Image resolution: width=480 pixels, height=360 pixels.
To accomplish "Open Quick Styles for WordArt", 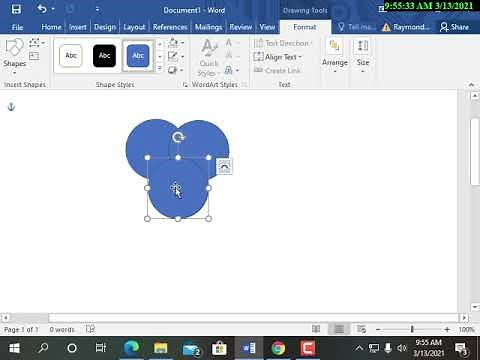I will (209, 57).
